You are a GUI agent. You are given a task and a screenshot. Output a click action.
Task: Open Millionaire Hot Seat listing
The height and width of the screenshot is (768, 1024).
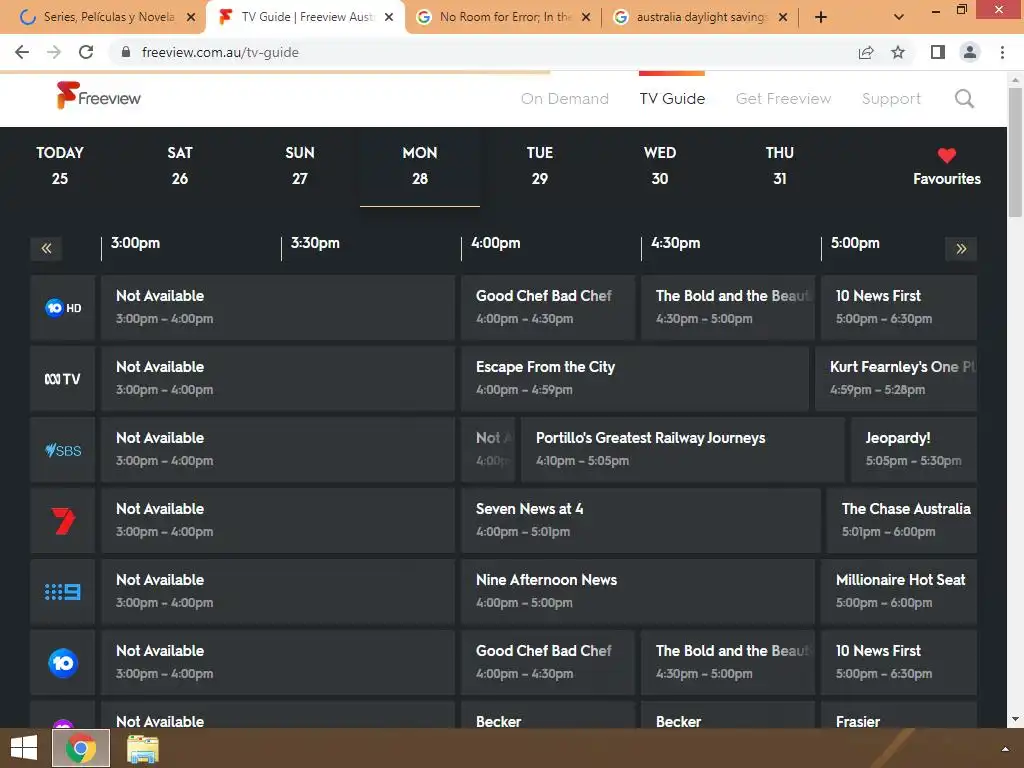coord(899,592)
